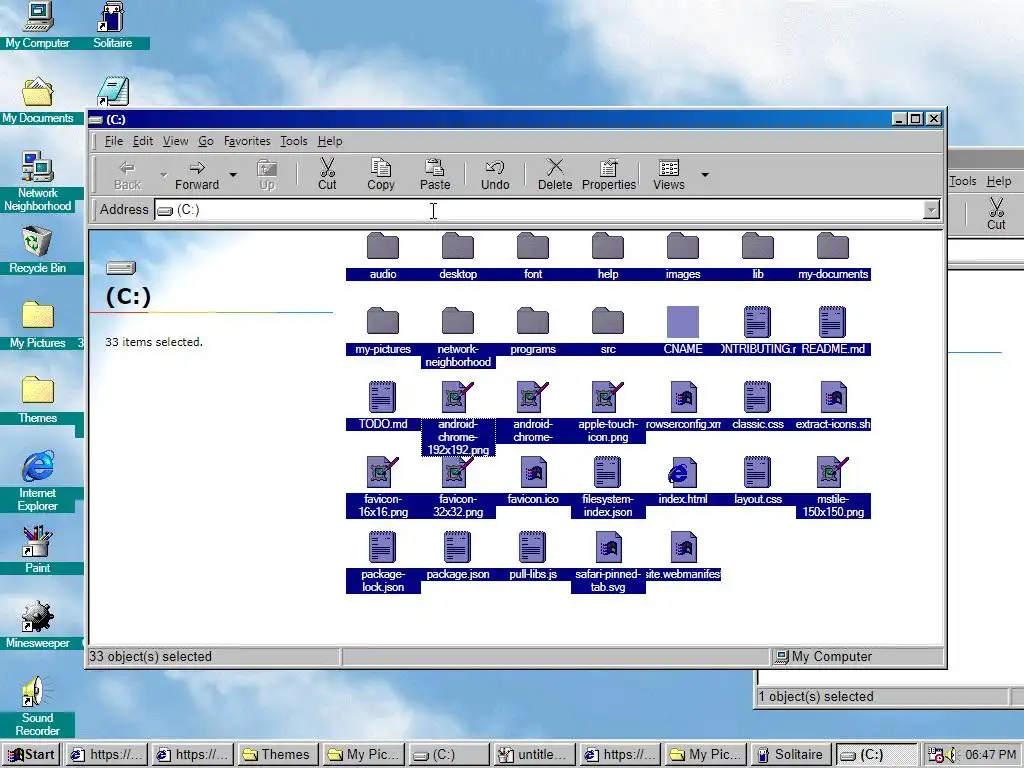Select the lib folder
The height and width of the screenshot is (768, 1024).
pyautogui.click(x=758, y=255)
